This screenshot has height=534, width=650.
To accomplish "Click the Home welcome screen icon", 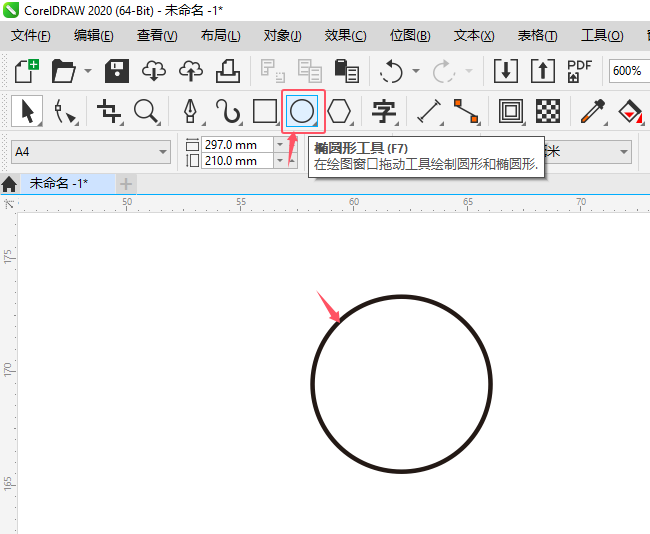I will (x=9, y=184).
